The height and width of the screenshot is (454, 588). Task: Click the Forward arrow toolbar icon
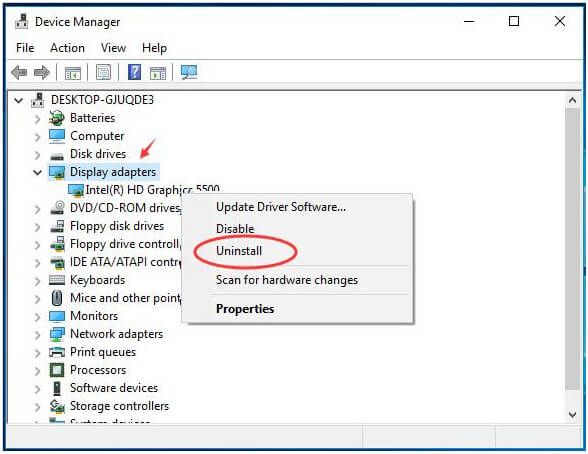42,72
